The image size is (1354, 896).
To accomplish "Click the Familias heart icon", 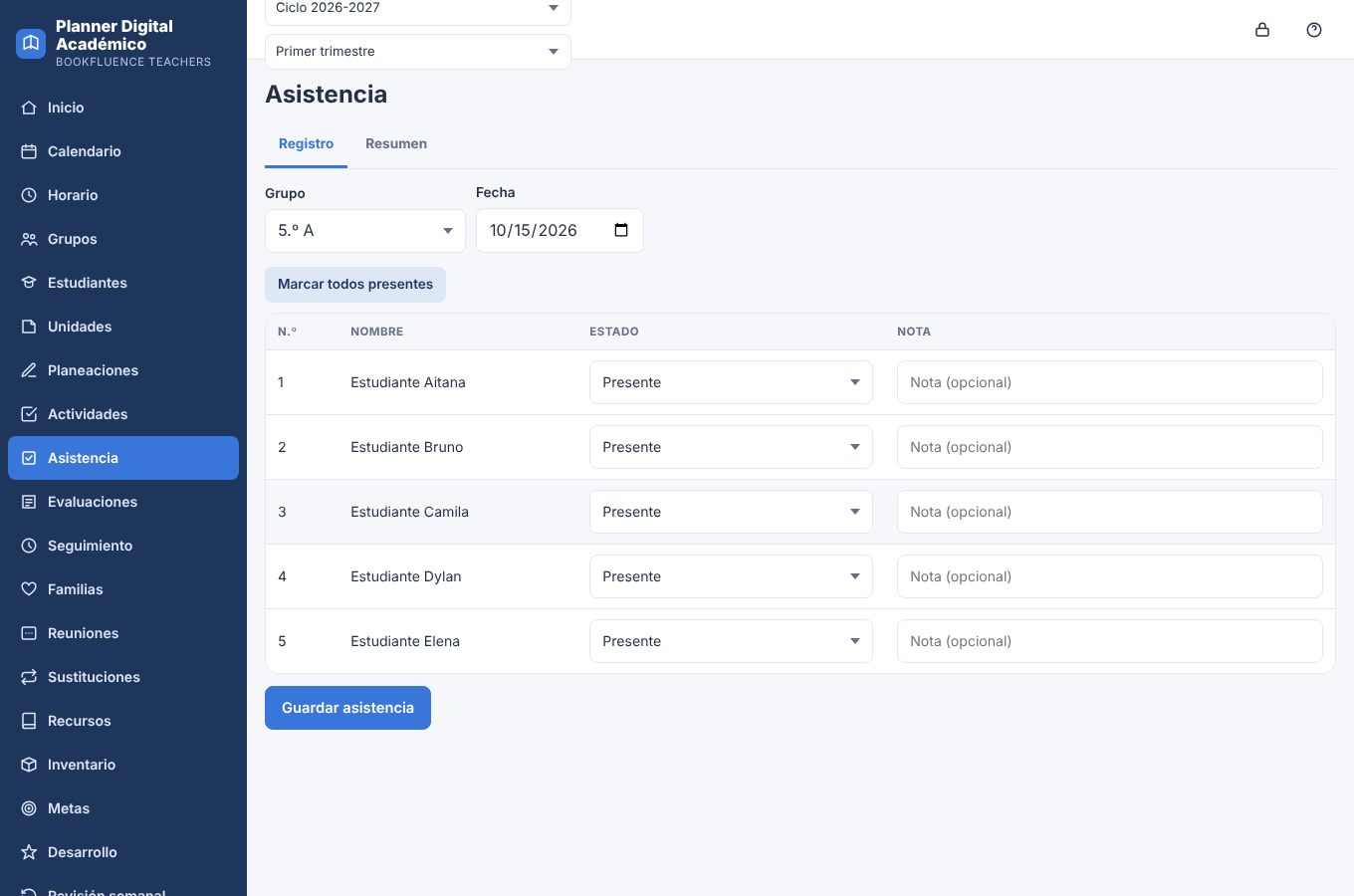I will coord(29,589).
